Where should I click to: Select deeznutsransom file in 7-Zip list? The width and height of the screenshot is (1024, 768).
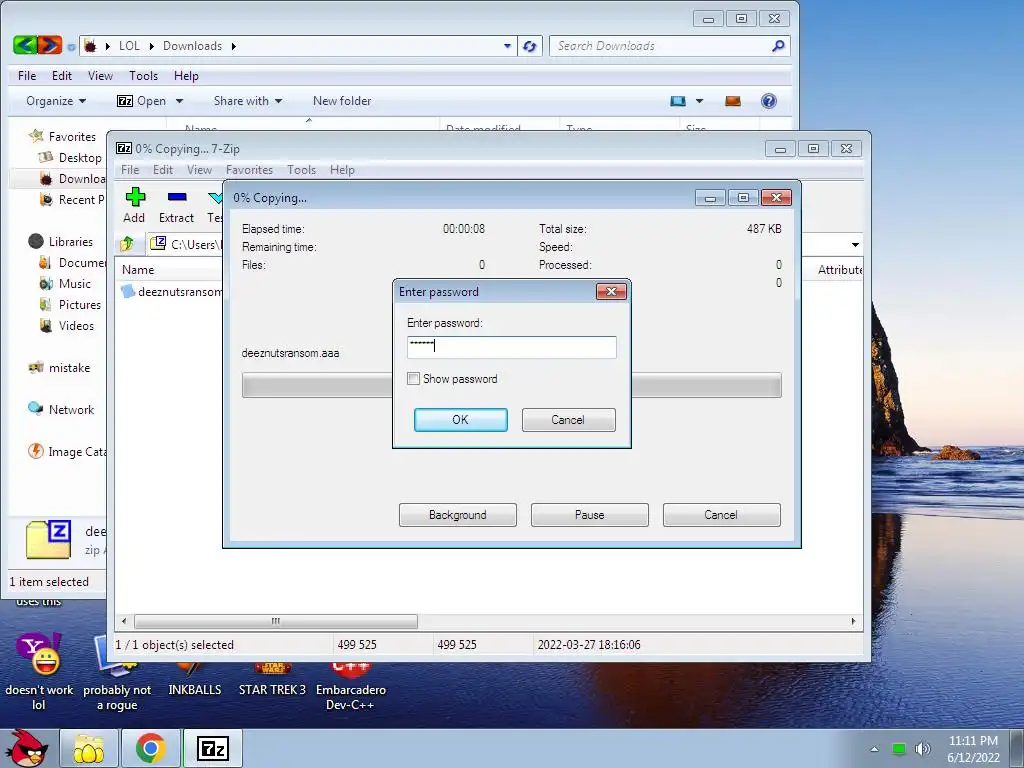pyautogui.click(x=173, y=292)
